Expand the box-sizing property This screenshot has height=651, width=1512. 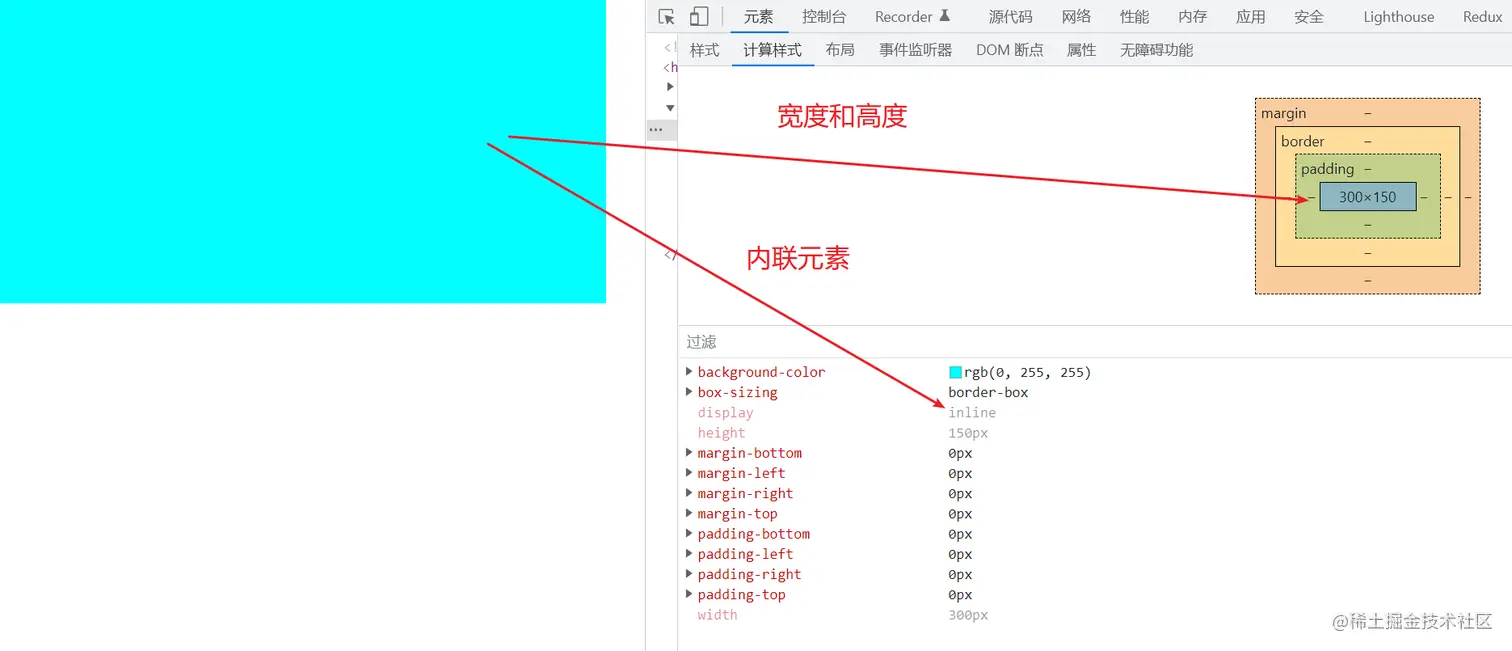pos(689,392)
